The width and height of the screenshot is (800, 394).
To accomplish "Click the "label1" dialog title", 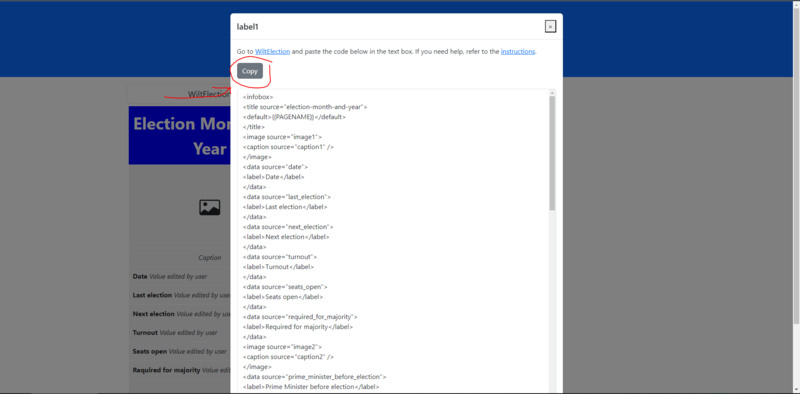I will click(x=247, y=27).
